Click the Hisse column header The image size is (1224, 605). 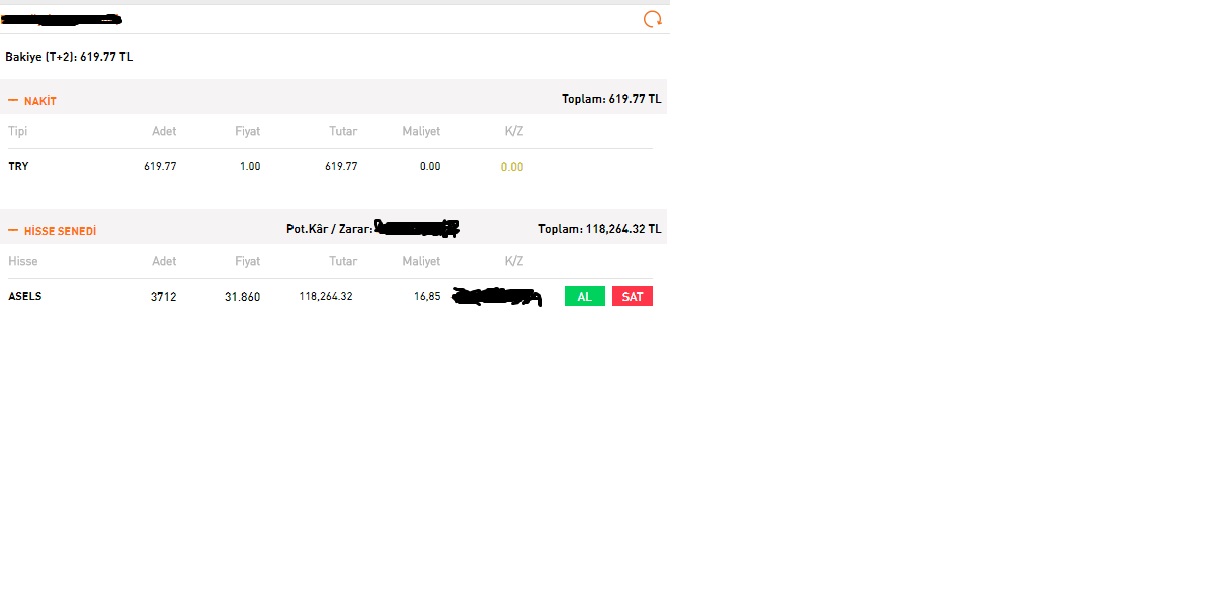23,261
